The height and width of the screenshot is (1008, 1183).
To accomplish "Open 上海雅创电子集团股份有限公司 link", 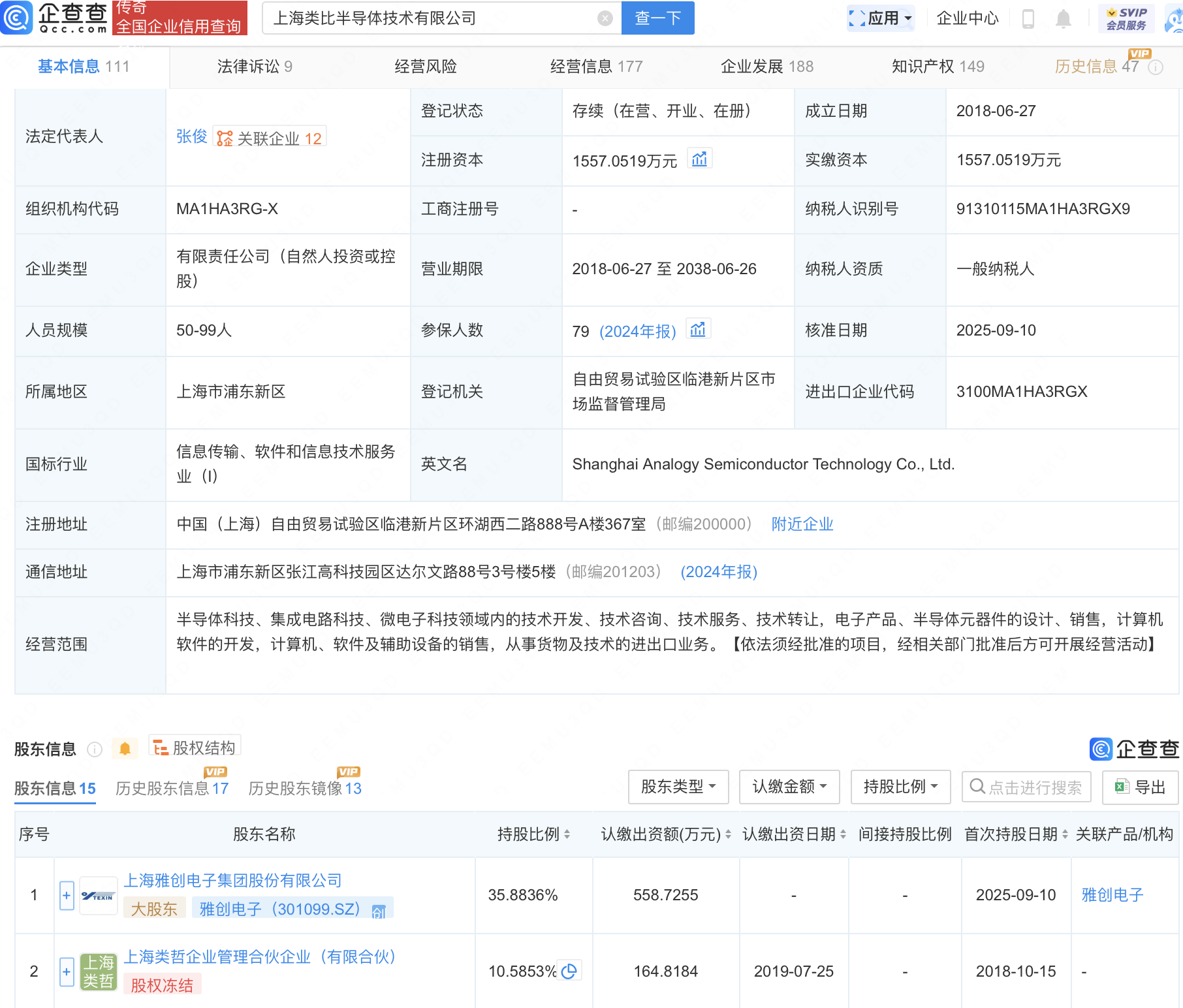I will pyautogui.click(x=233, y=881).
